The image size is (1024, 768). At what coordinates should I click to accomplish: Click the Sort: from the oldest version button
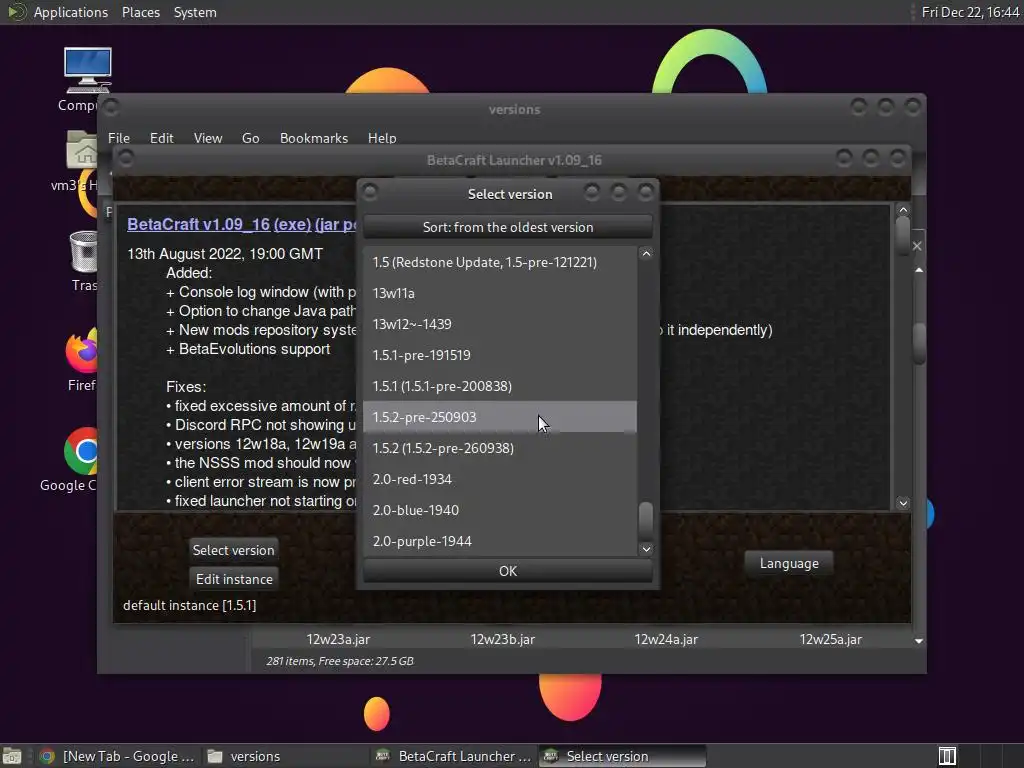[x=507, y=227]
